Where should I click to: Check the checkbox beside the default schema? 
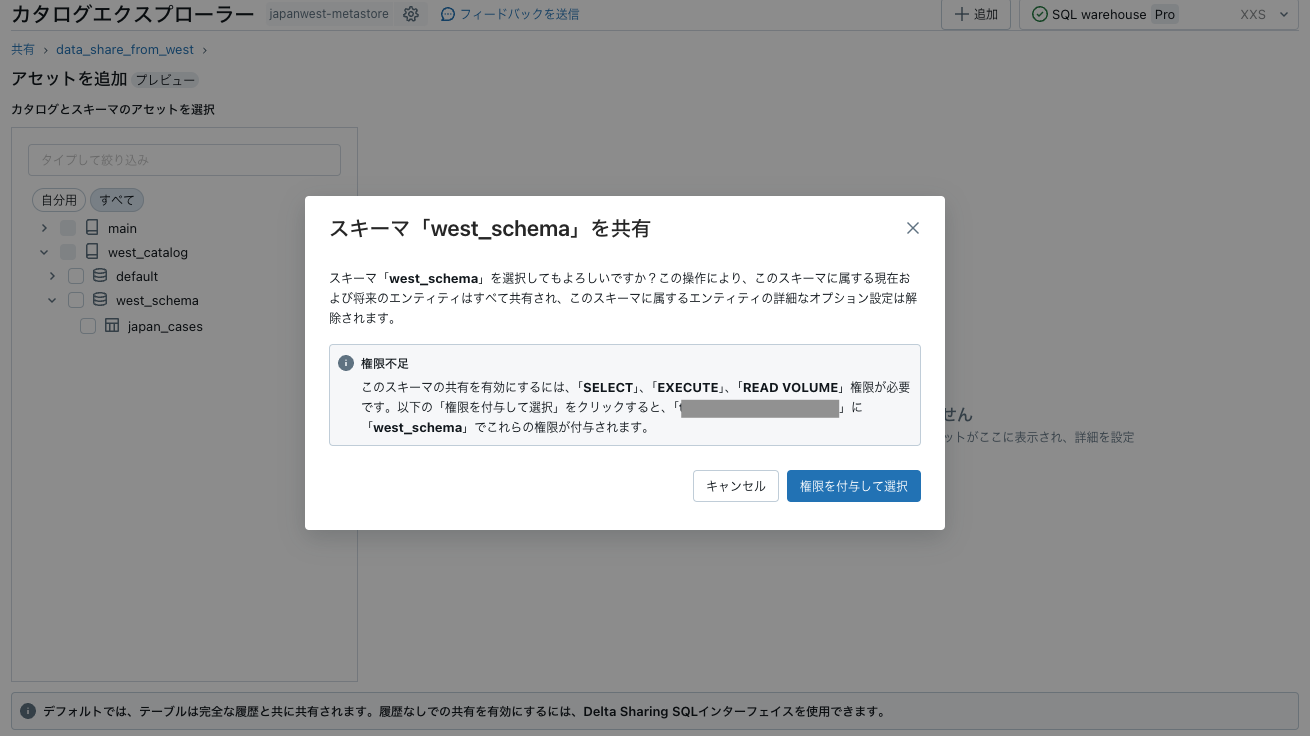(75, 275)
